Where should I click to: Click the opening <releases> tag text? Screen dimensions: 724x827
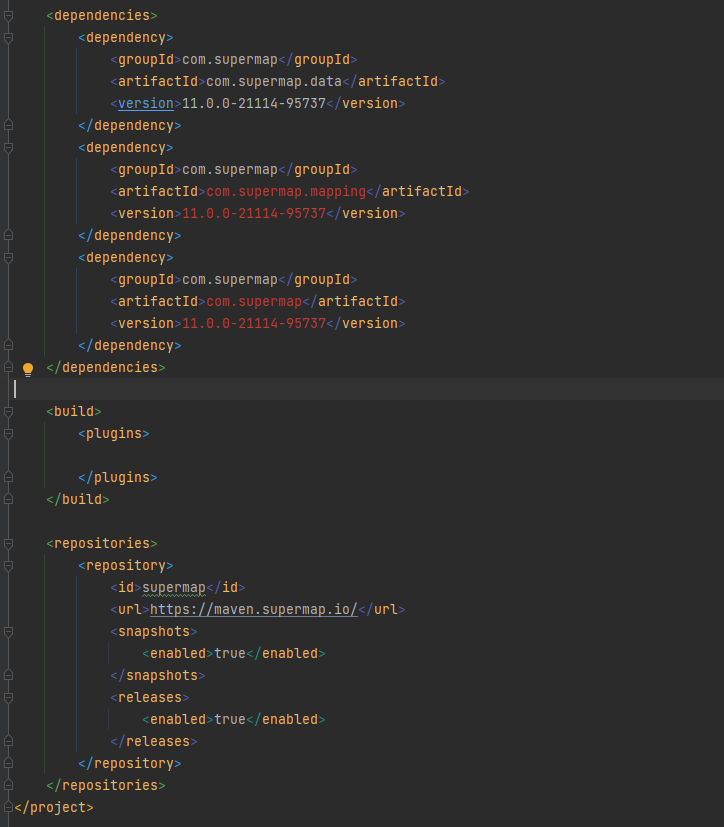pyautogui.click(x=150, y=697)
